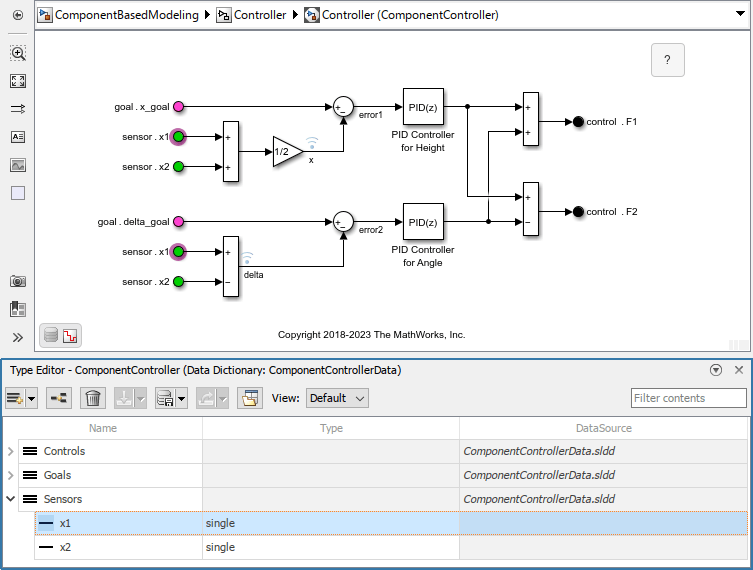This screenshot has width=753, height=570.
Task: Select the 1/2 gain block
Action: click(x=288, y=152)
